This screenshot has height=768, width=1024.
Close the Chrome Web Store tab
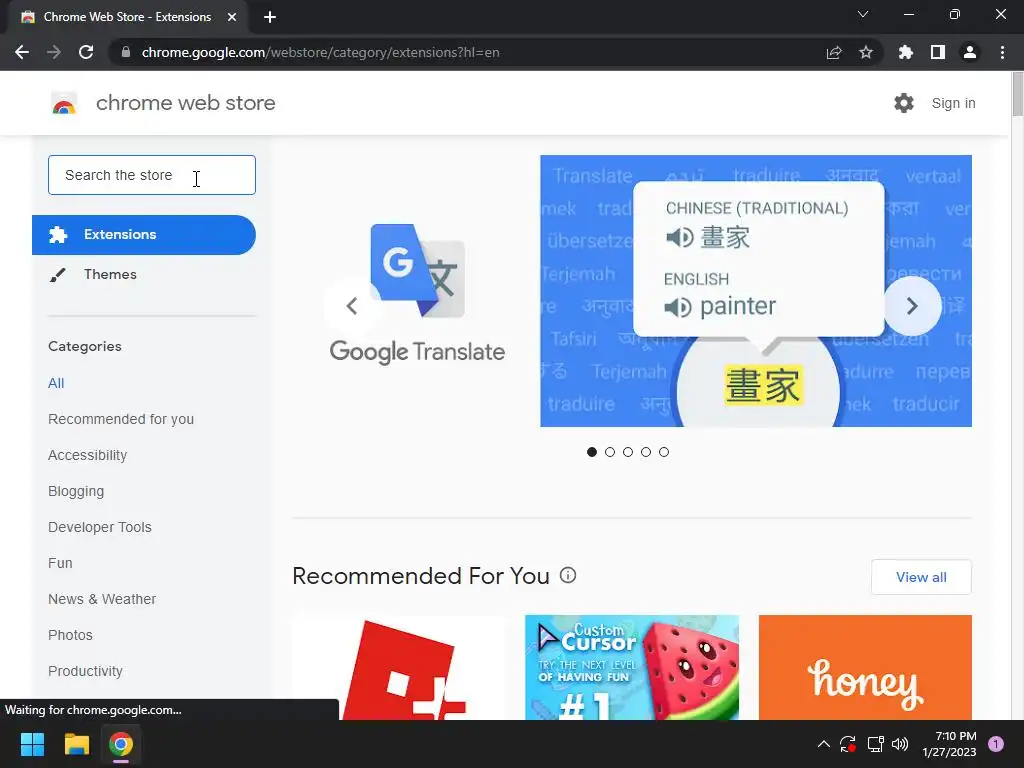pos(231,17)
